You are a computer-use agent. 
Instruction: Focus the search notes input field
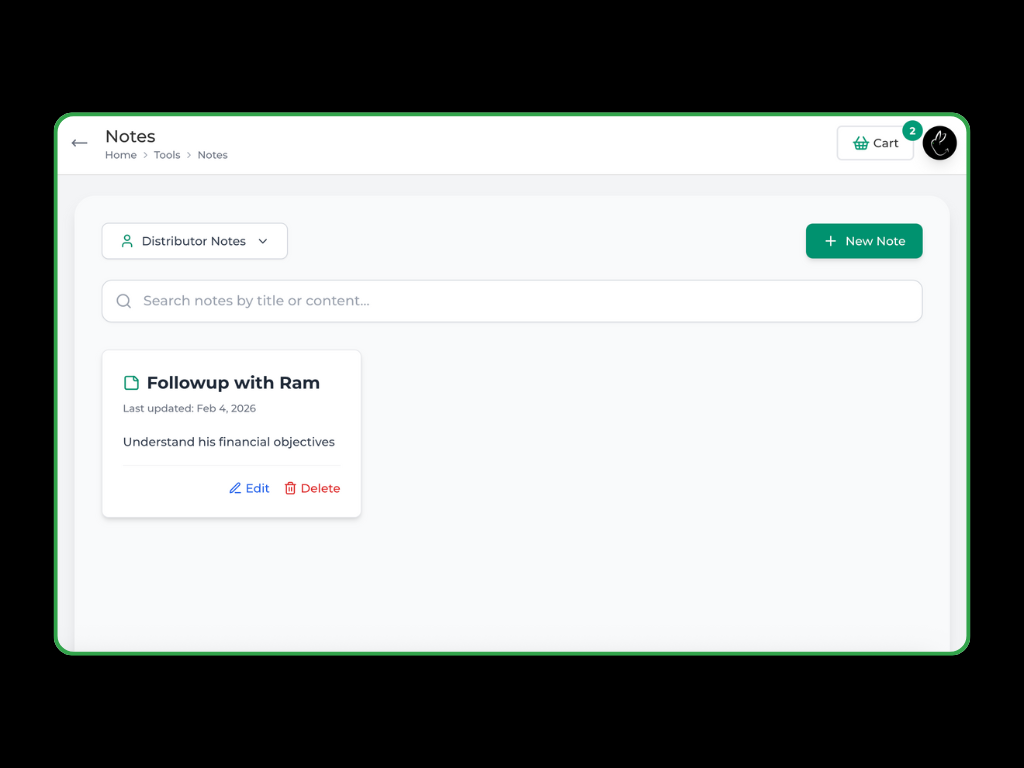520,301
